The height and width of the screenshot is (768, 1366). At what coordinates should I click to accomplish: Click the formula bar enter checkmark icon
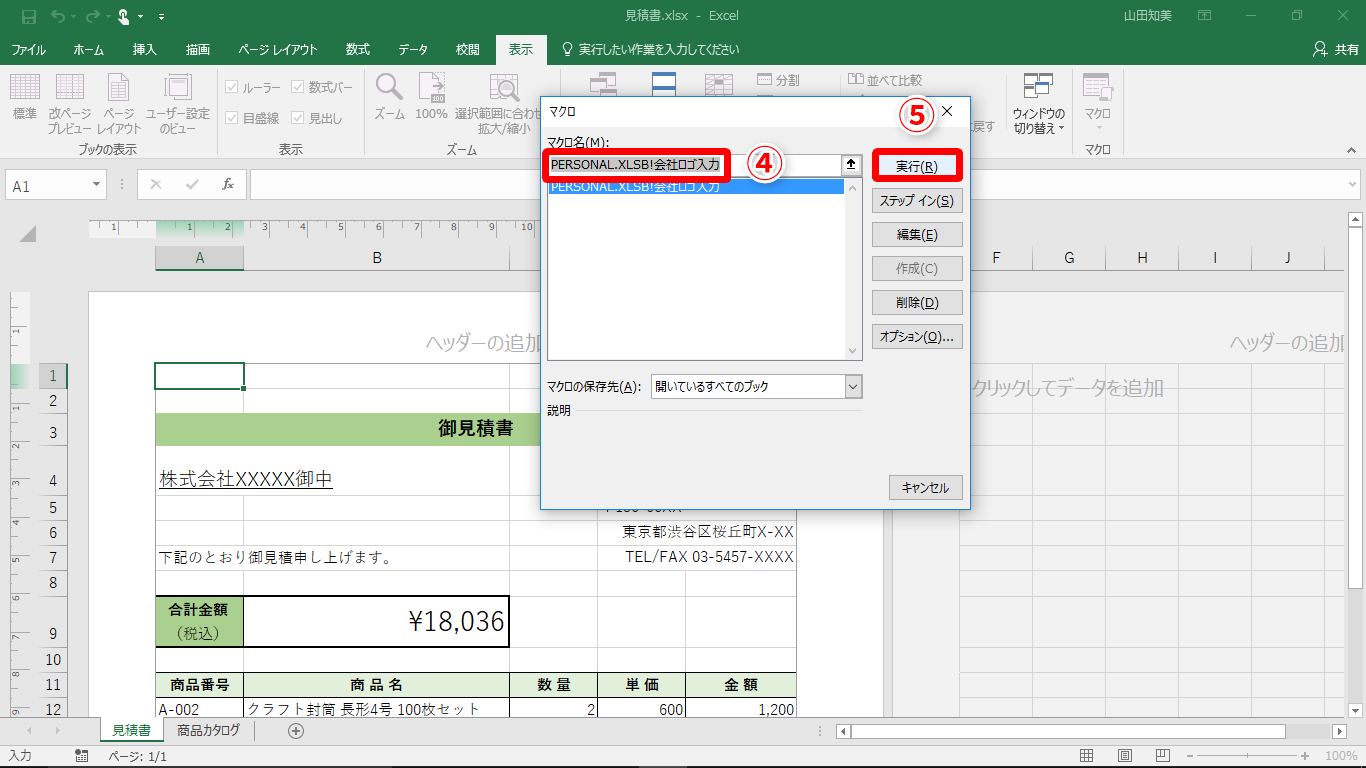click(x=192, y=185)
